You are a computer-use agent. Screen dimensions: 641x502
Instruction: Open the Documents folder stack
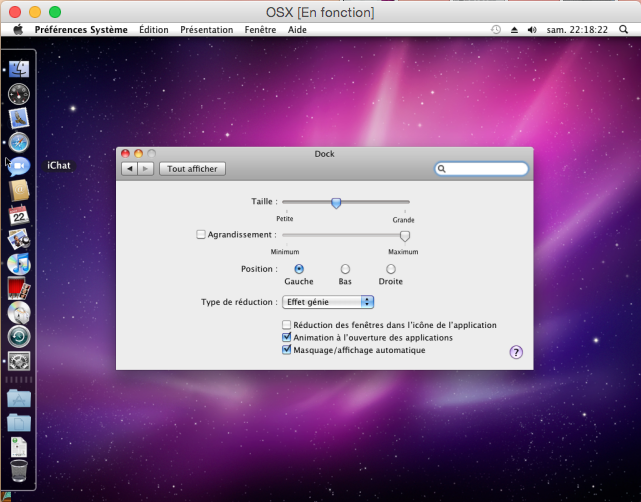19,422
